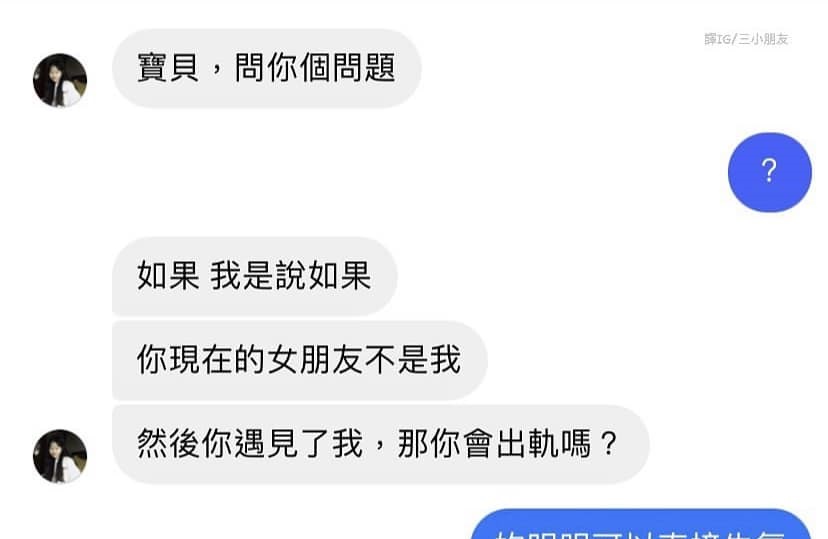This screenshot has width=828, height=539.
Task: Click the phrase 然後你遇見了我
Action: pyautogui.click(x=250, y=443)
